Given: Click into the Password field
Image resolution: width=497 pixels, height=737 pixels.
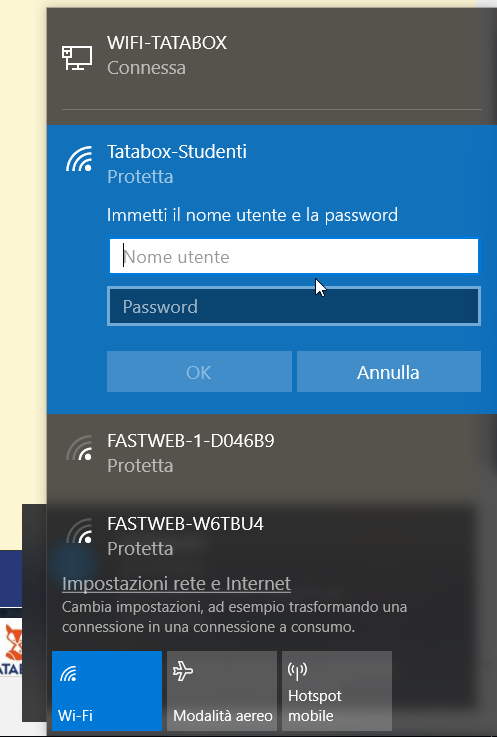Looking at the screenshot, I should tap(294, 306).
